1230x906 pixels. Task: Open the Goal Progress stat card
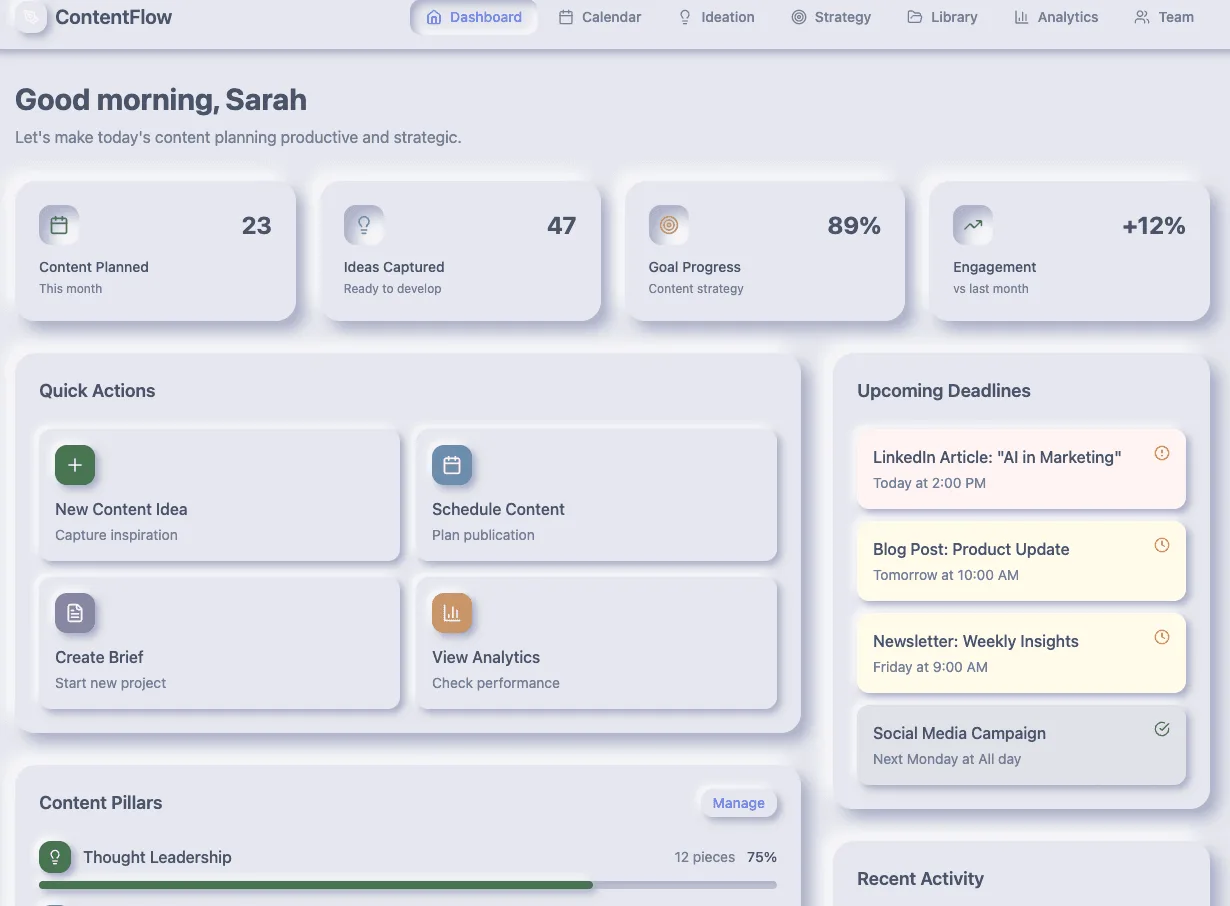tap(765, 251)
